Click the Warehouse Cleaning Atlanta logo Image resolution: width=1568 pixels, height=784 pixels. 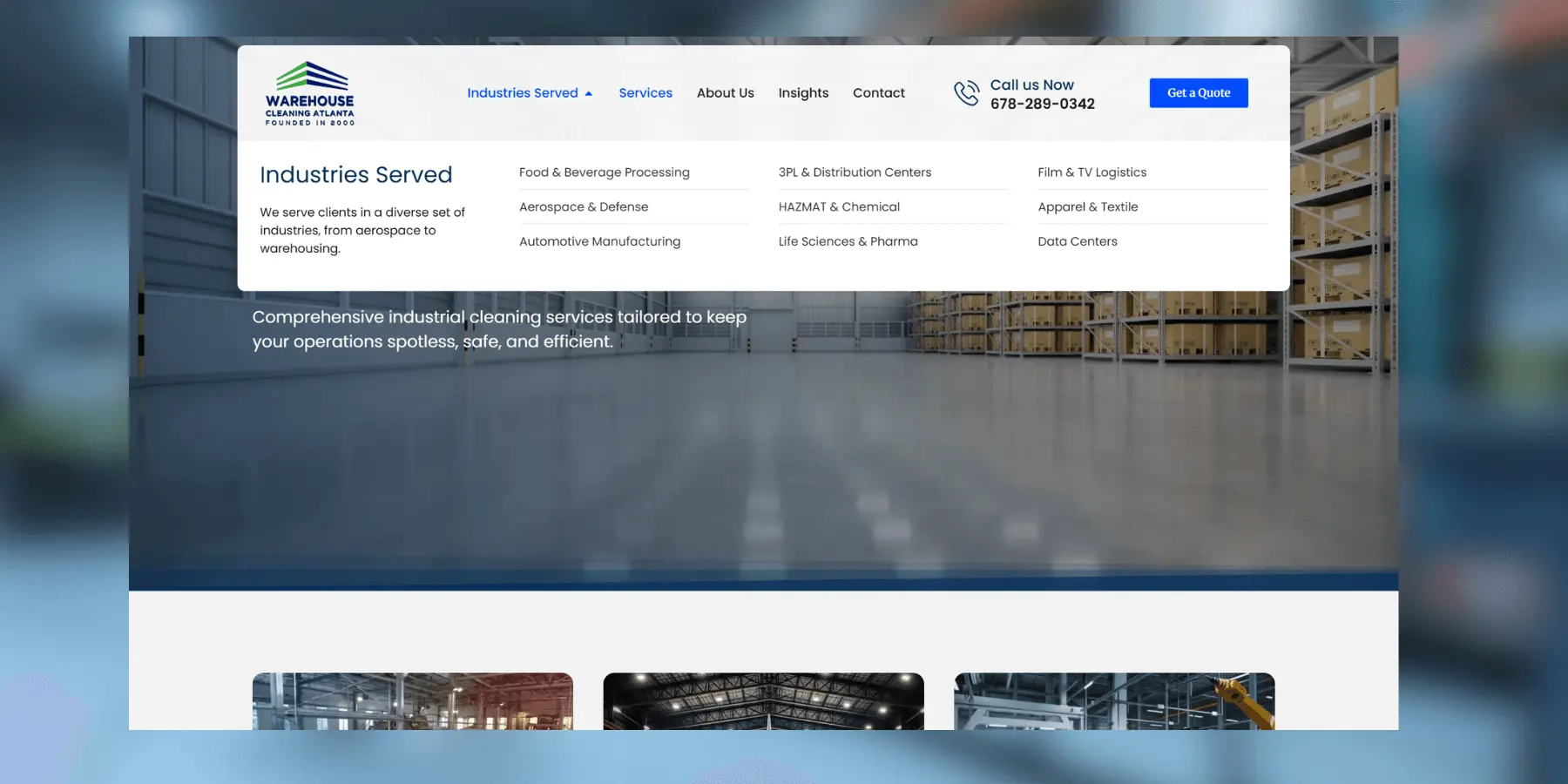pos(310,93)
